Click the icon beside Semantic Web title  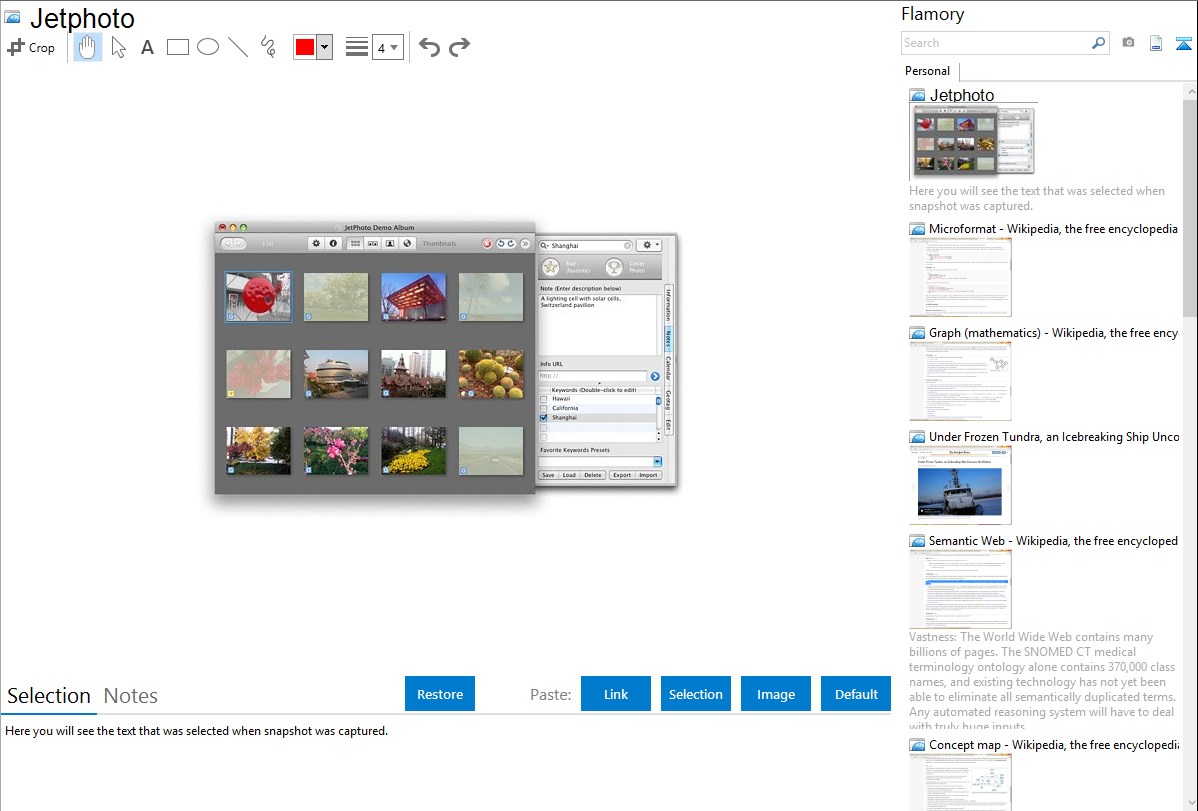[918, 541]
